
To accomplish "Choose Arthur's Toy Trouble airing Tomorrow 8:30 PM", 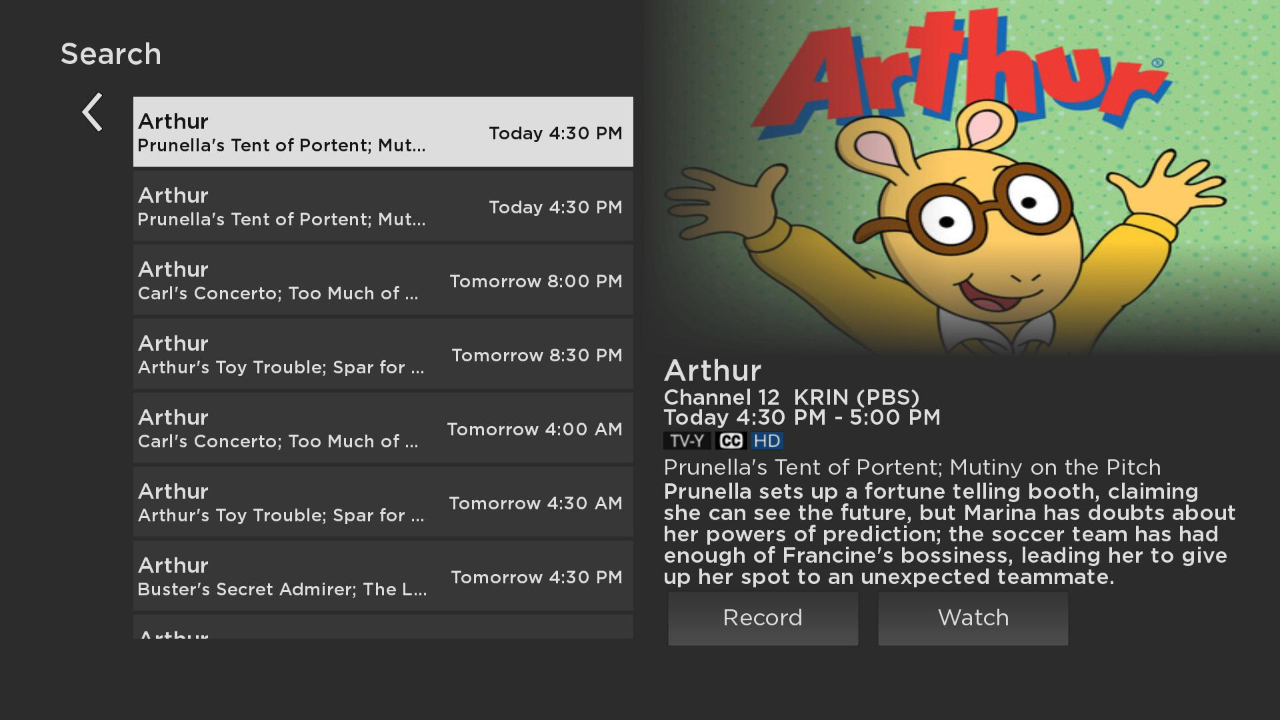I will point(382,354).
